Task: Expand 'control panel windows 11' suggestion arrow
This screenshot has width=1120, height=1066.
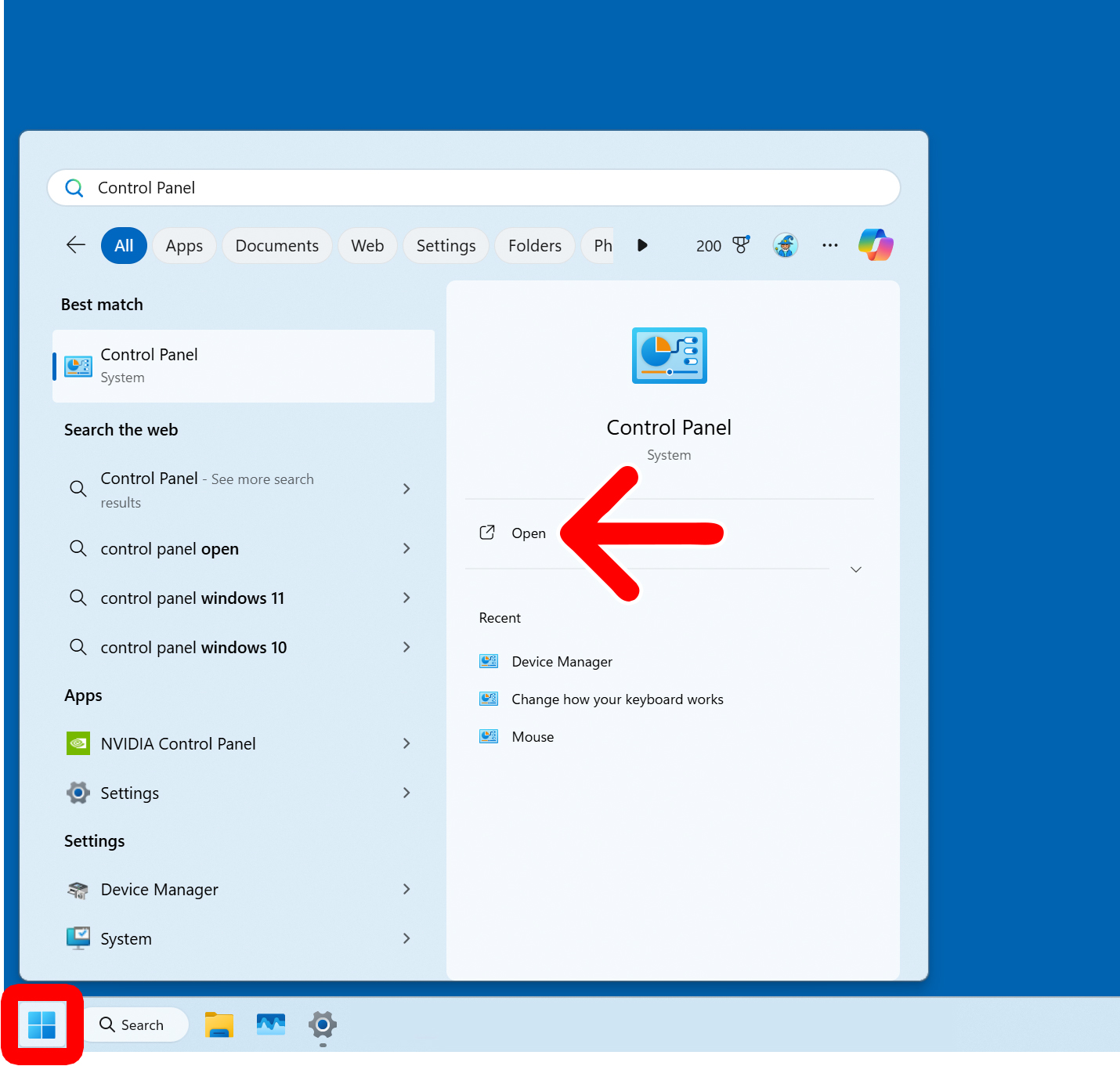Action: coord(406,598)
